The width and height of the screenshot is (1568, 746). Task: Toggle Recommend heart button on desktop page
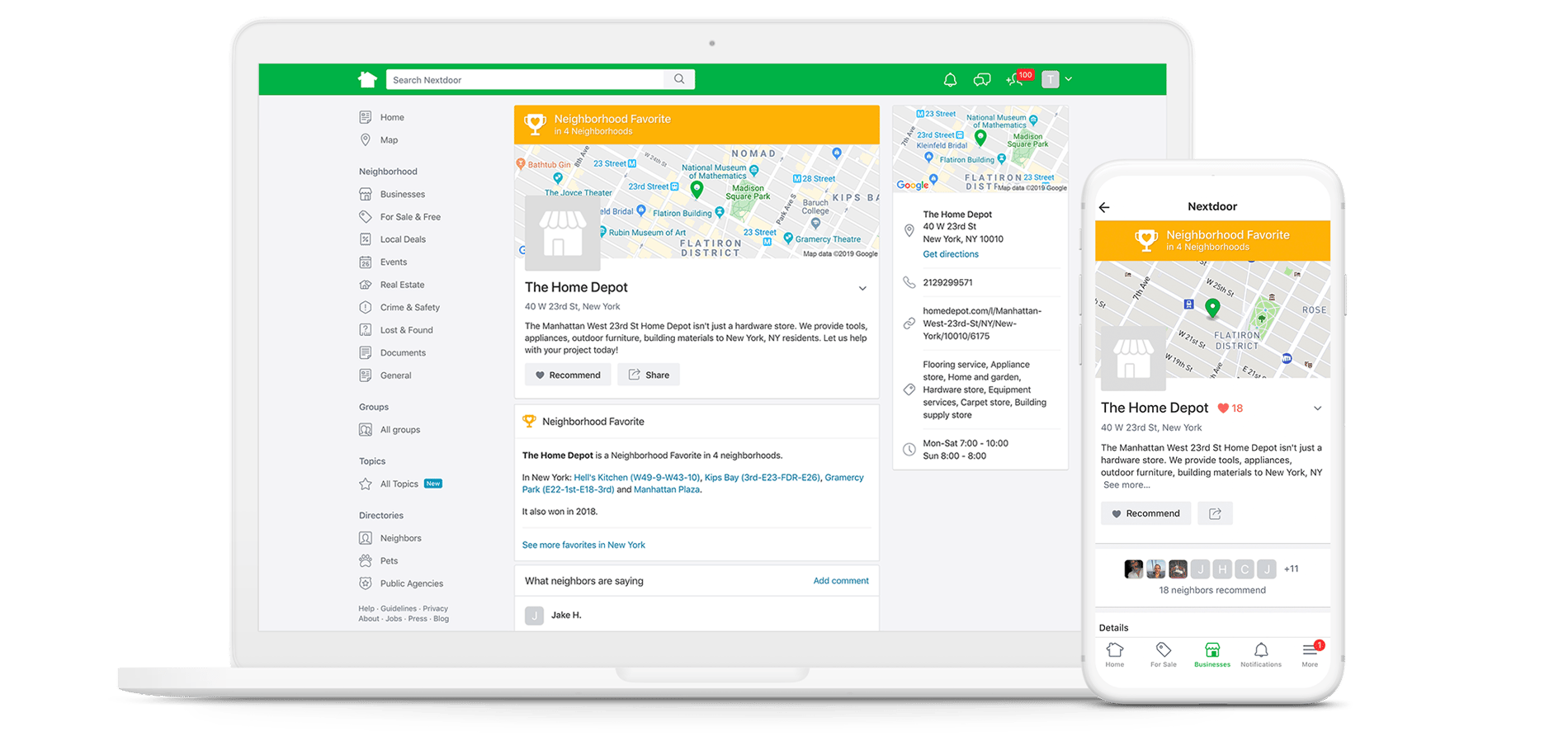pos(568,375)
